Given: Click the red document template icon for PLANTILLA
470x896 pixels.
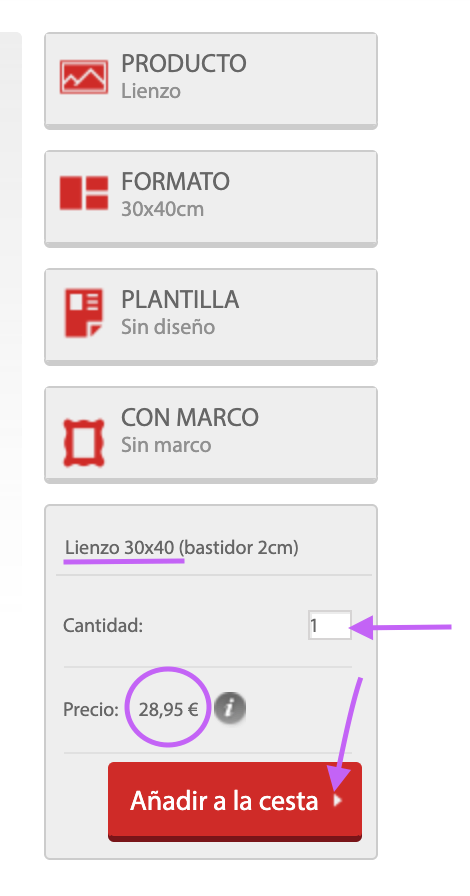Looking at the screenshot, I should click(83, 313).
